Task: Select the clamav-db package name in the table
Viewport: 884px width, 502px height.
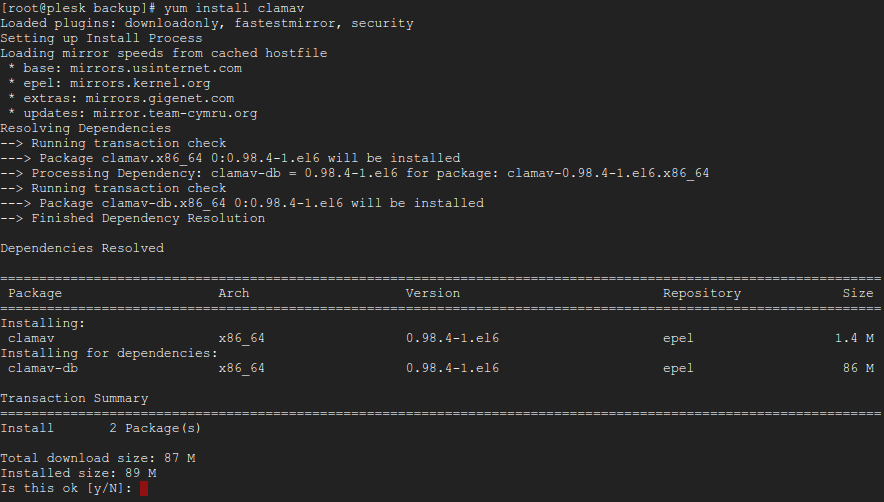Action: 43,368
